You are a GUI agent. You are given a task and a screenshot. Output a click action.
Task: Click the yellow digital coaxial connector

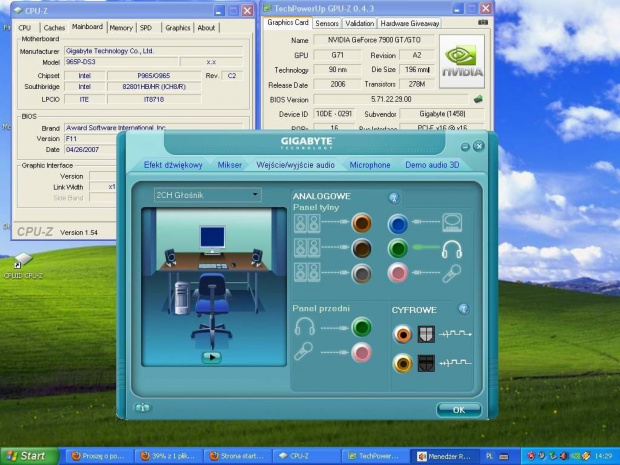coord(403,363)
